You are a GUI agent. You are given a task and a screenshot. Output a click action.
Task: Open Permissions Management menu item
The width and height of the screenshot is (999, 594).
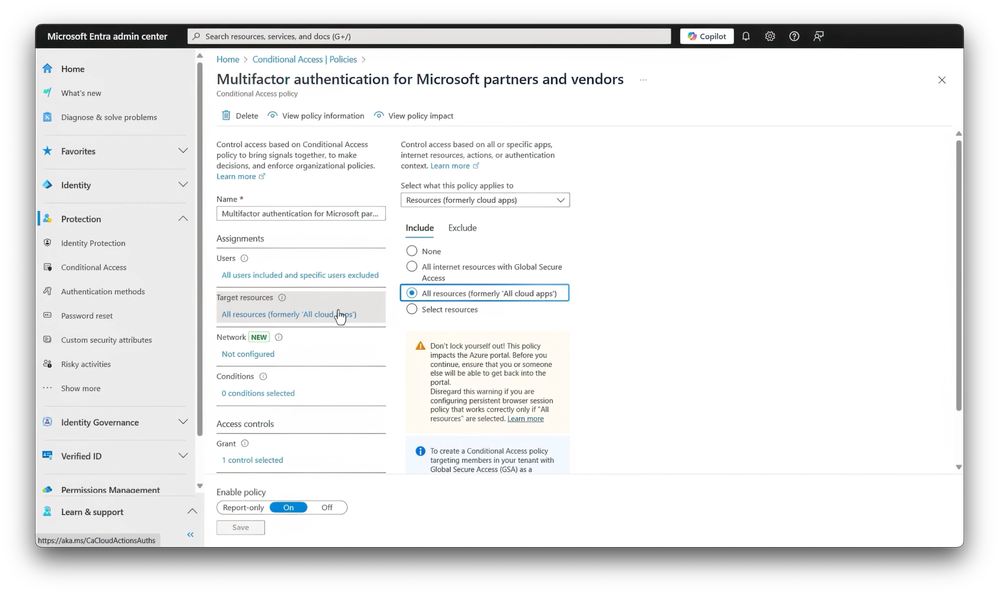[110, 490]
